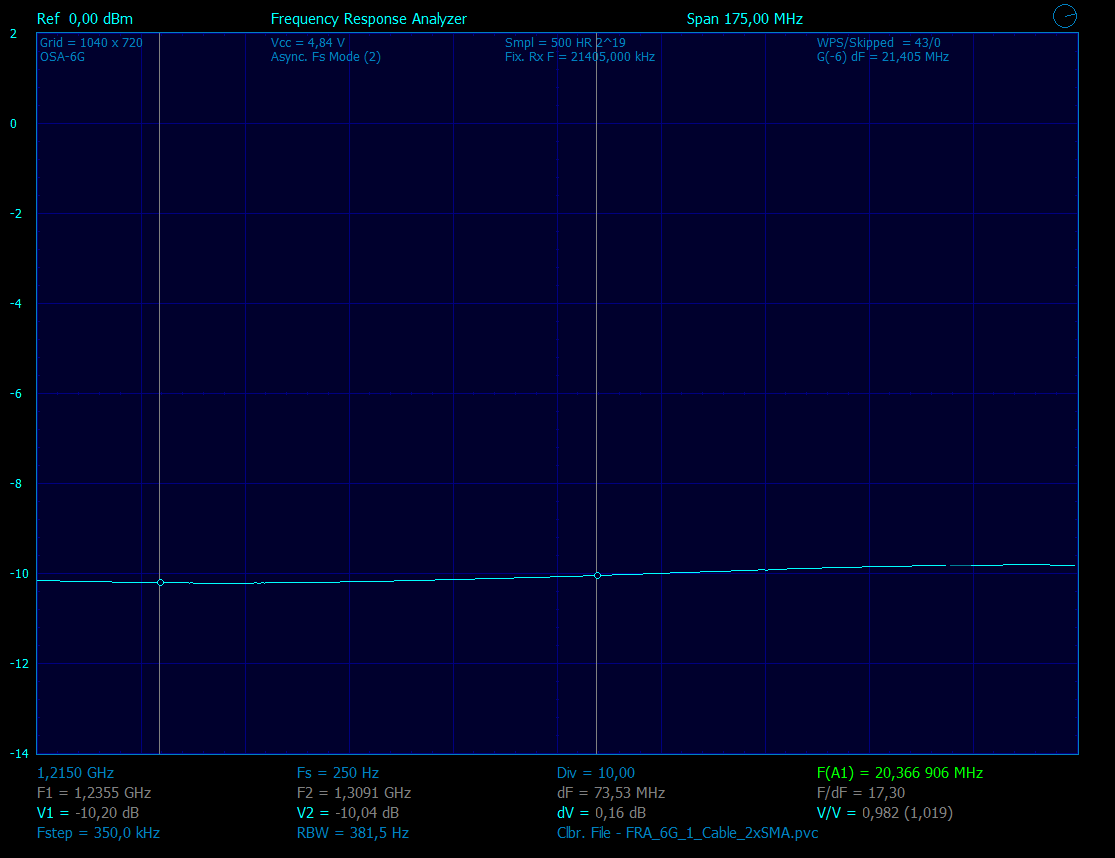Select the right marker point on the trace
Screen dimensions: 1115x858
(597, 575)
